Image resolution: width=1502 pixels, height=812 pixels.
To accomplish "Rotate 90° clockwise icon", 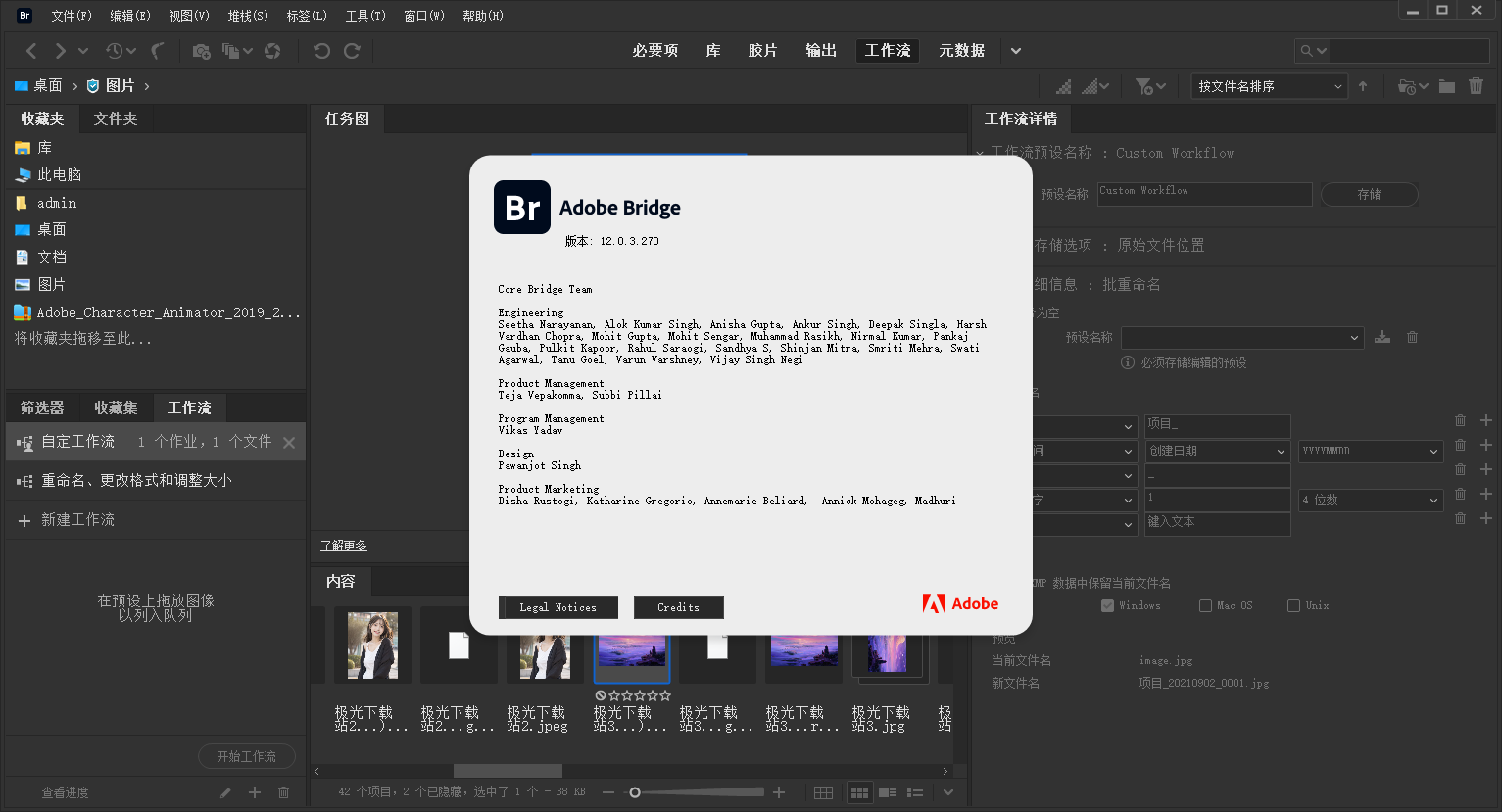I will pos(352,51).
